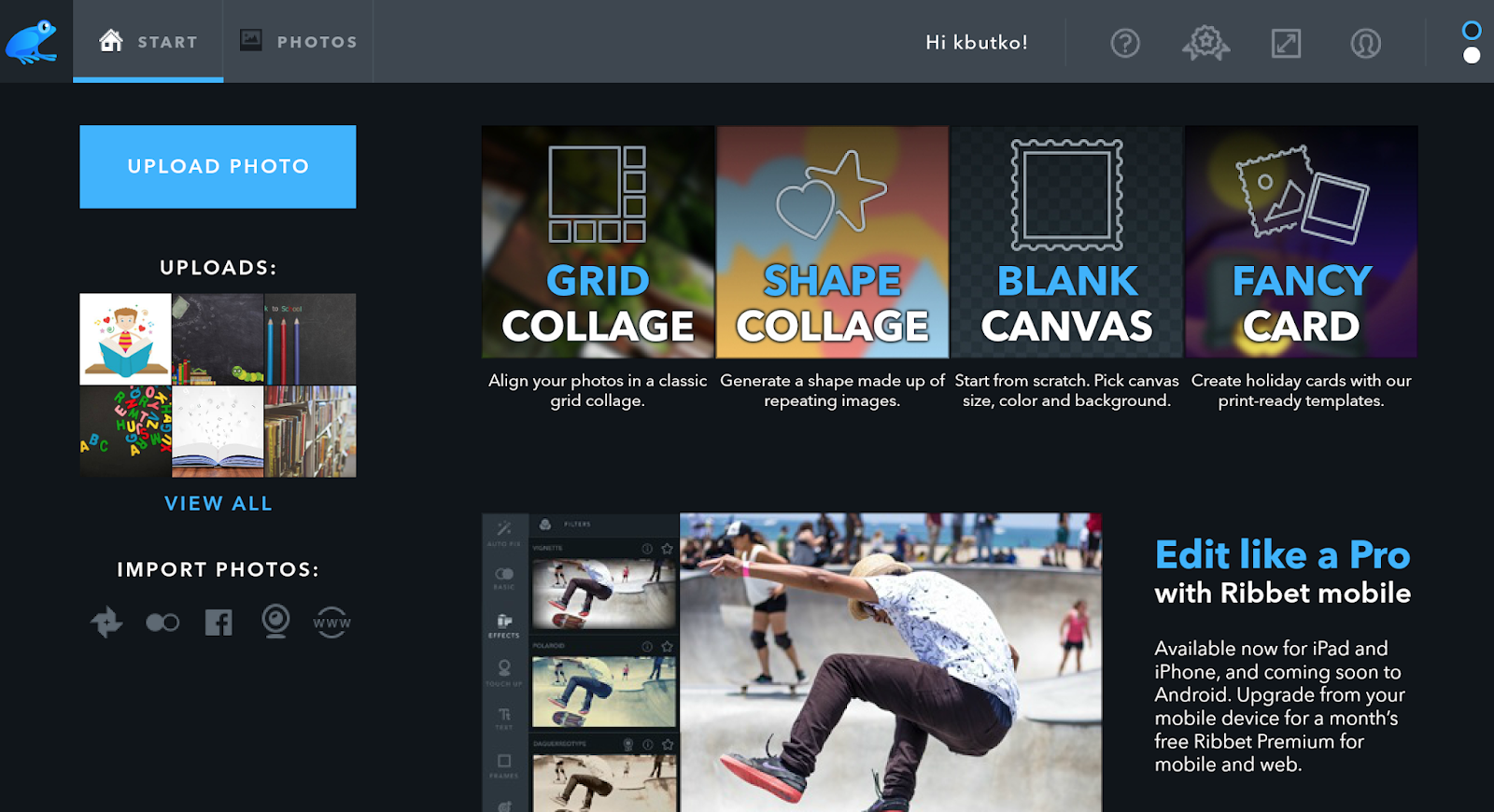This screenshot has width=1494, height=812.
Task: Open the colored pencils chalkboard upload thumbnail
Action: point(310,339)
